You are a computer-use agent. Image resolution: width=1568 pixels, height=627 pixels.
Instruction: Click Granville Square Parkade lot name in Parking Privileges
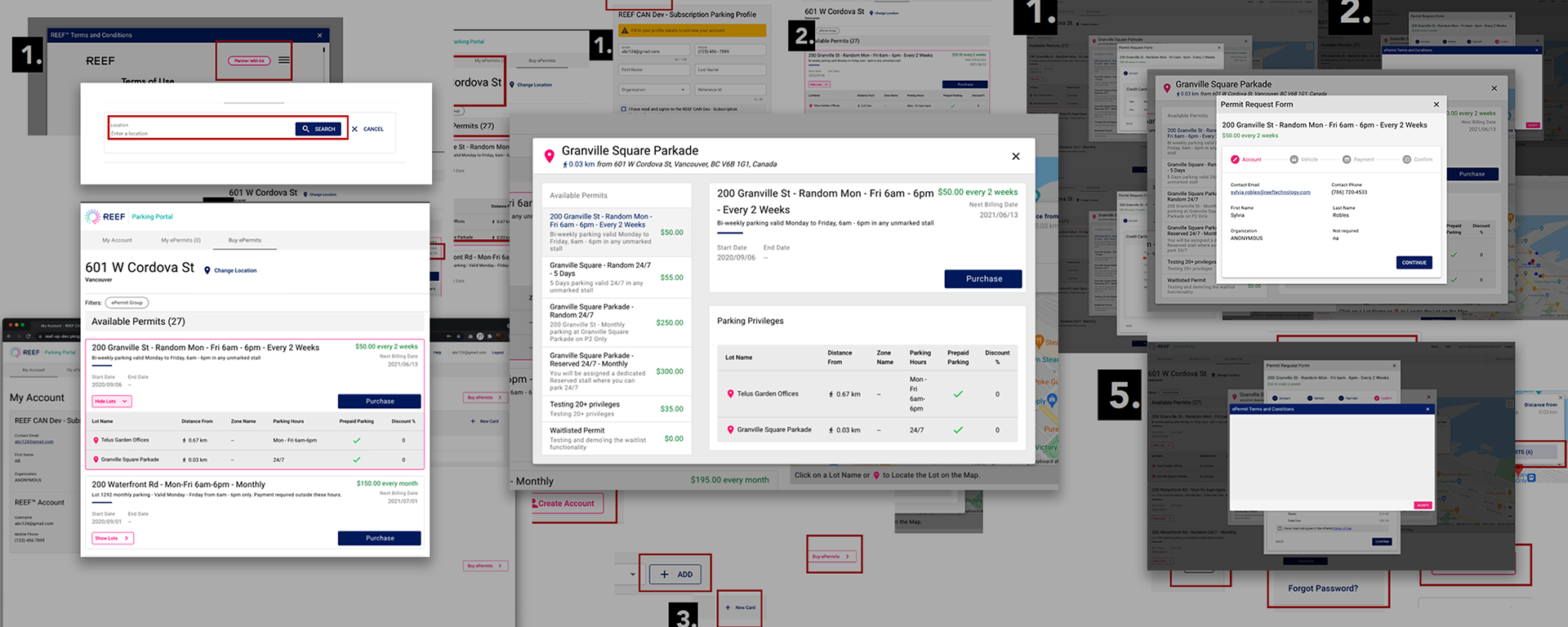(x=774, y=429)
